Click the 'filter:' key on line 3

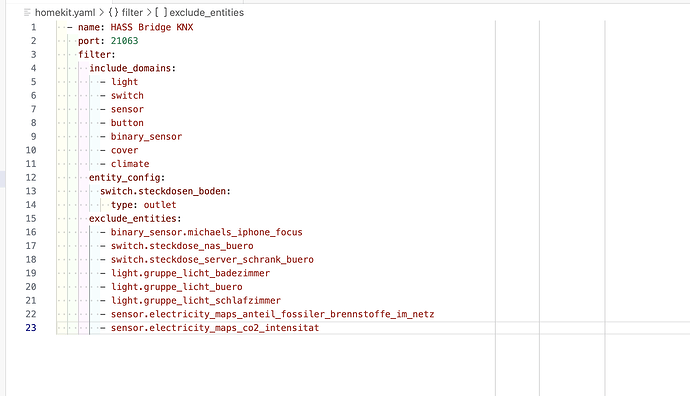pyautogui.click(x=97, y=55)
